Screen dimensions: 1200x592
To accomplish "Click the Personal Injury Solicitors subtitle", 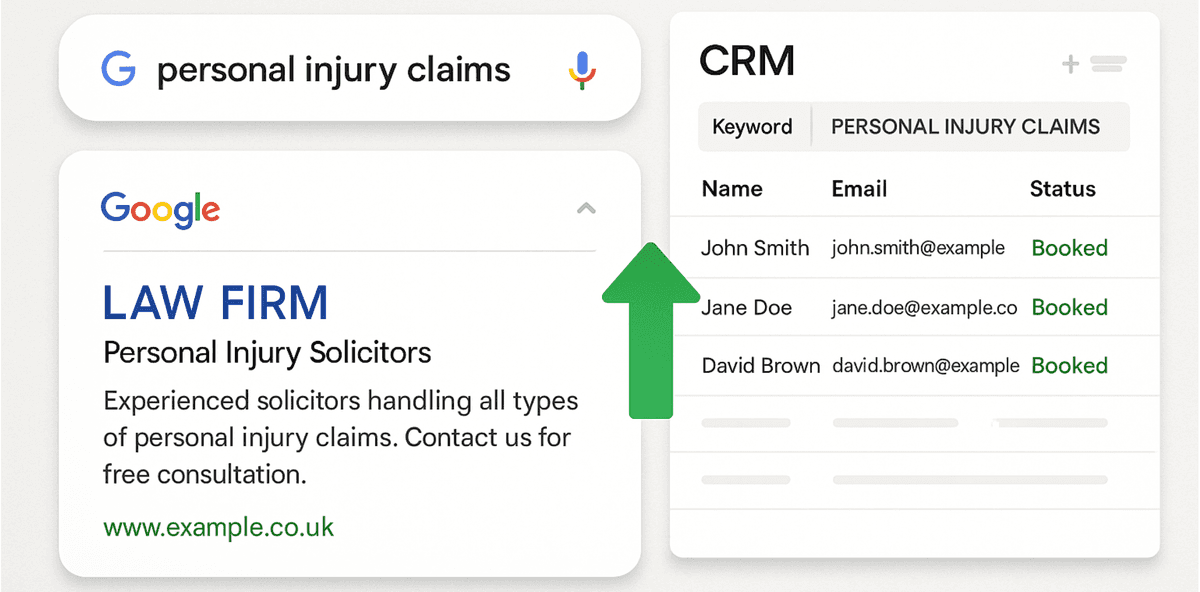I will 267,352.
